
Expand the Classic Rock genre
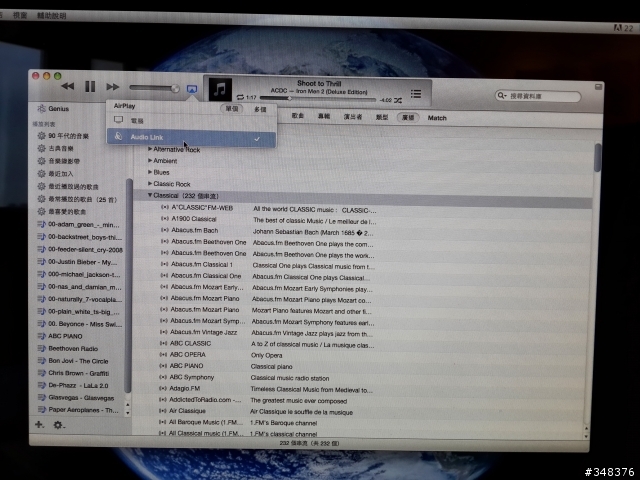(150, 184)
